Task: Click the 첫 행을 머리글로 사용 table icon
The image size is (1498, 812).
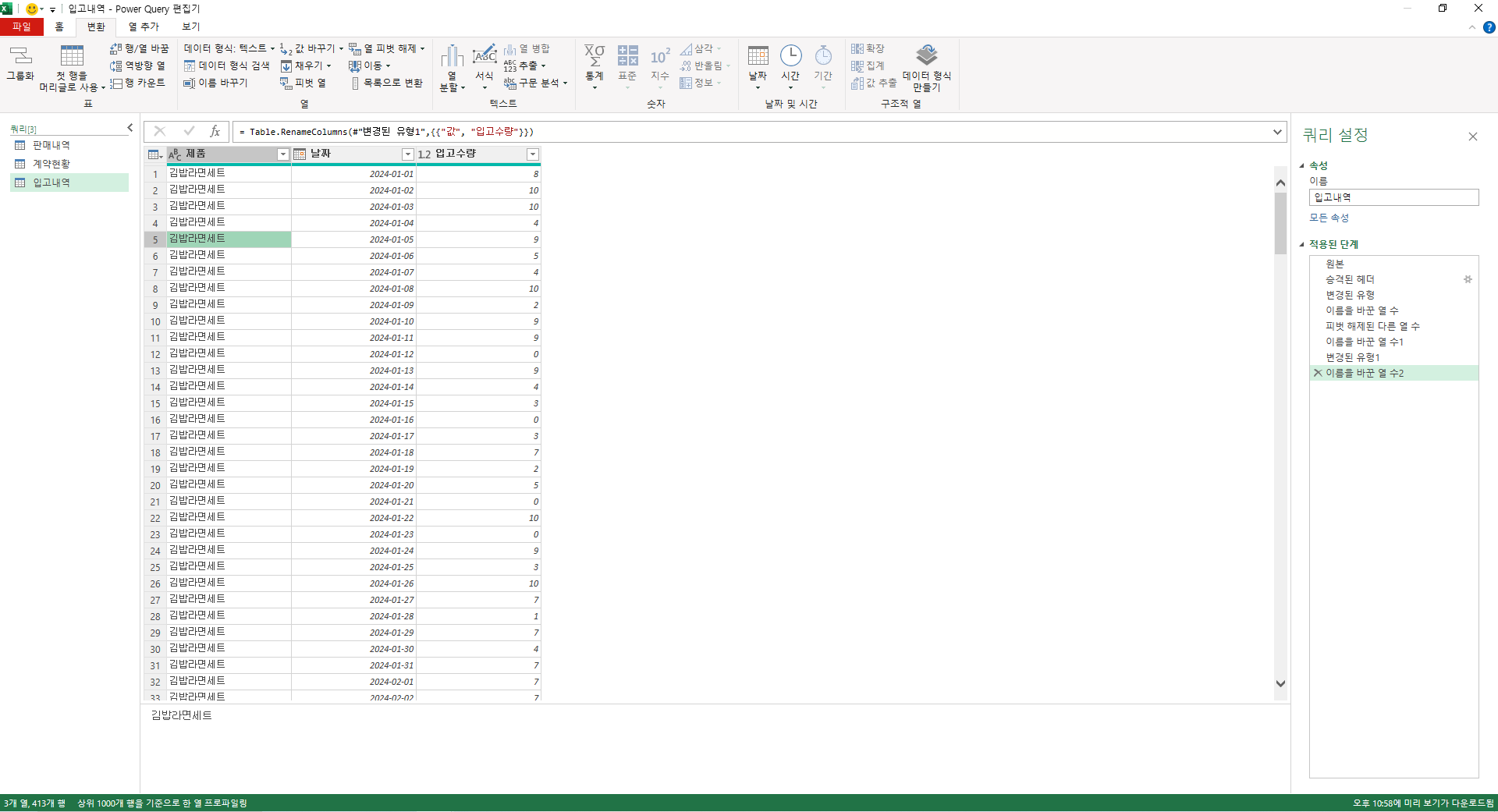Action: point(72,56)
